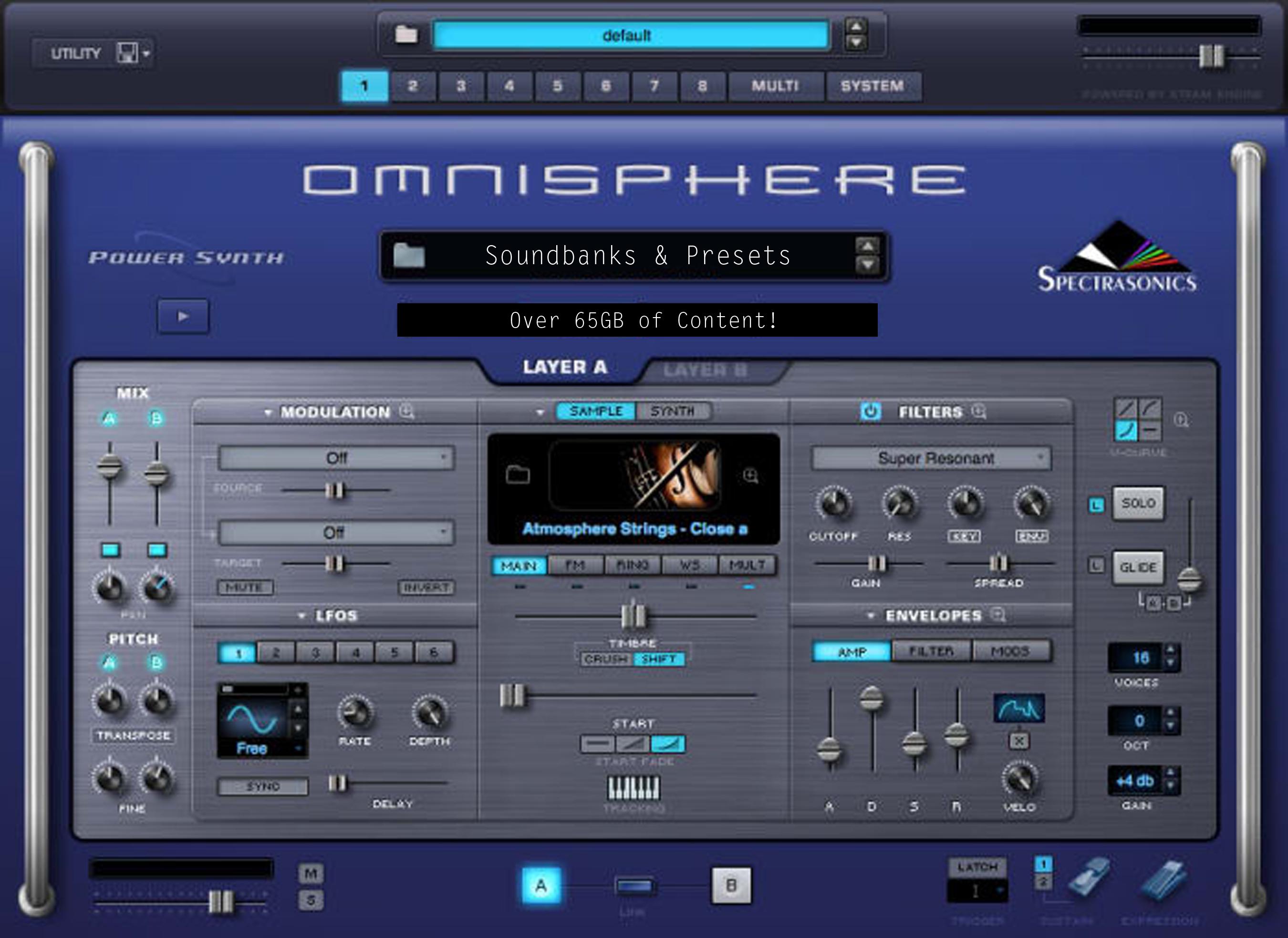Select the curved start fade shape
This screenshot has height=938, width=1288.
(x=668, y=743)
